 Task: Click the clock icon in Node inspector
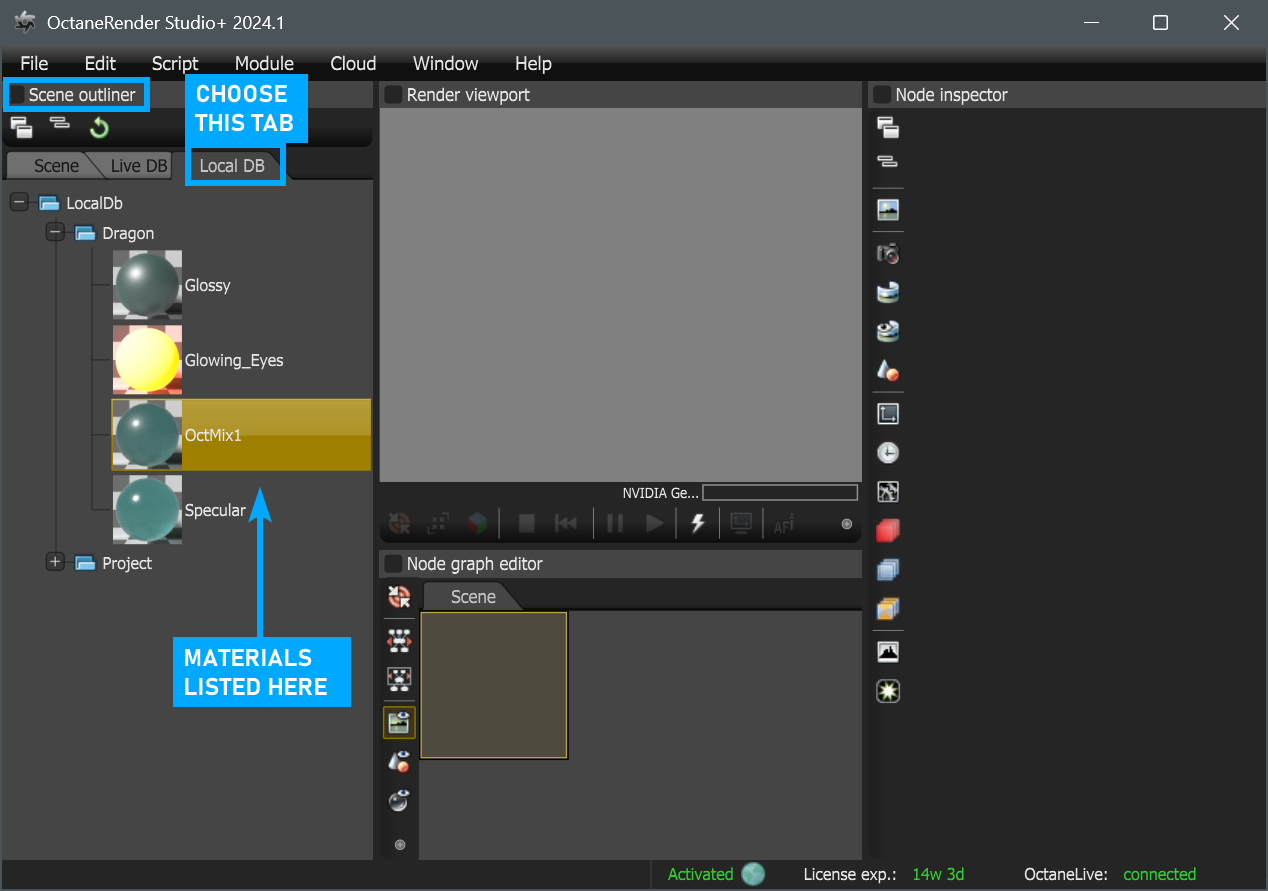[x=887, y=453]
